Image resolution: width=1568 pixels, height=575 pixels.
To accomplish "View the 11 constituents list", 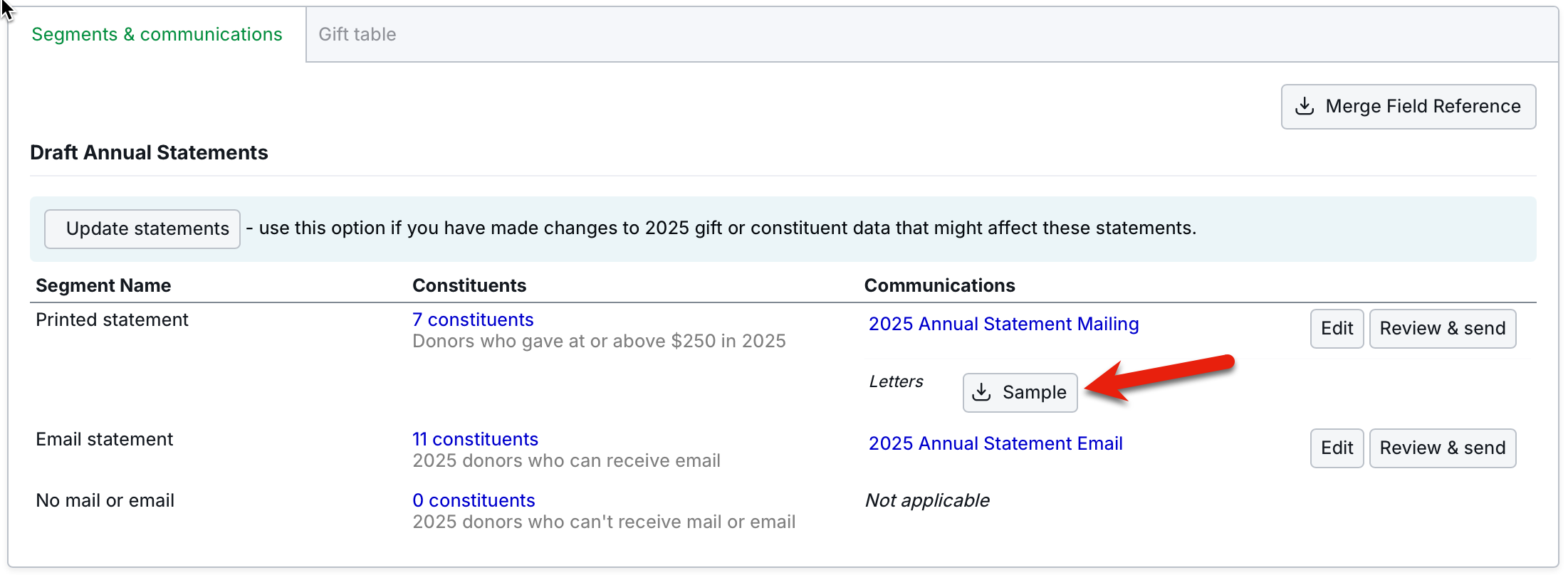I will [x=475, y=439].
